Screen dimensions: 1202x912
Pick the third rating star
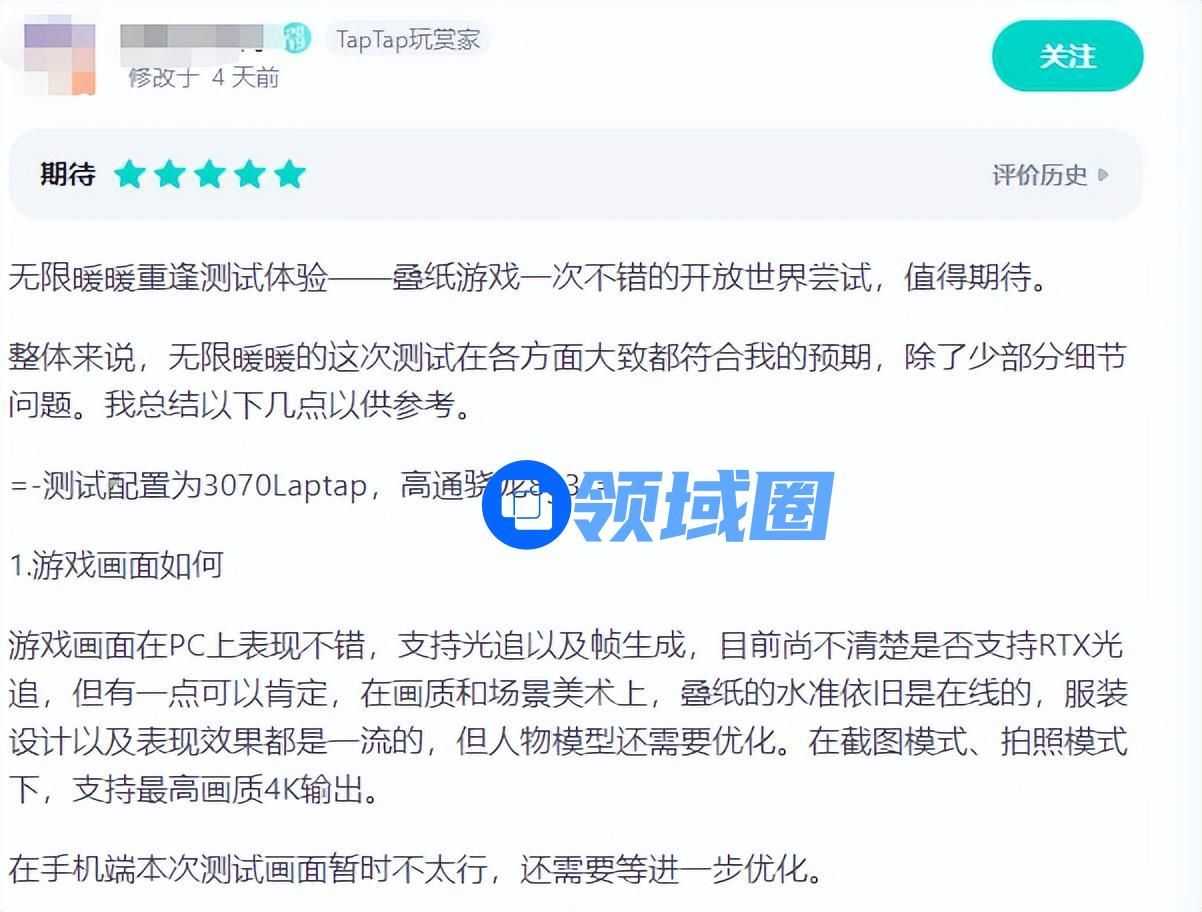click(x=210, y=175)
